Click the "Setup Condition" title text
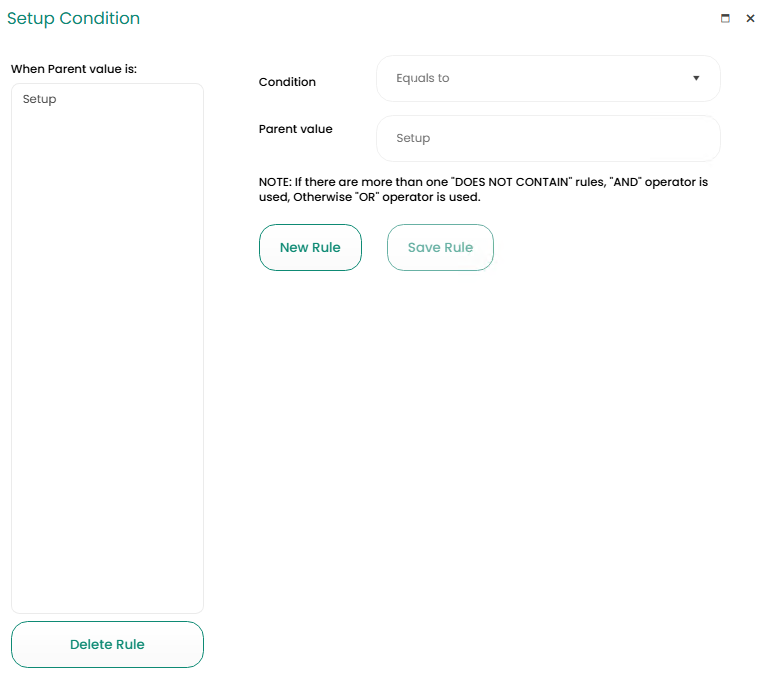Viewport: 765px width, 690px height. [x=73, y=19]
